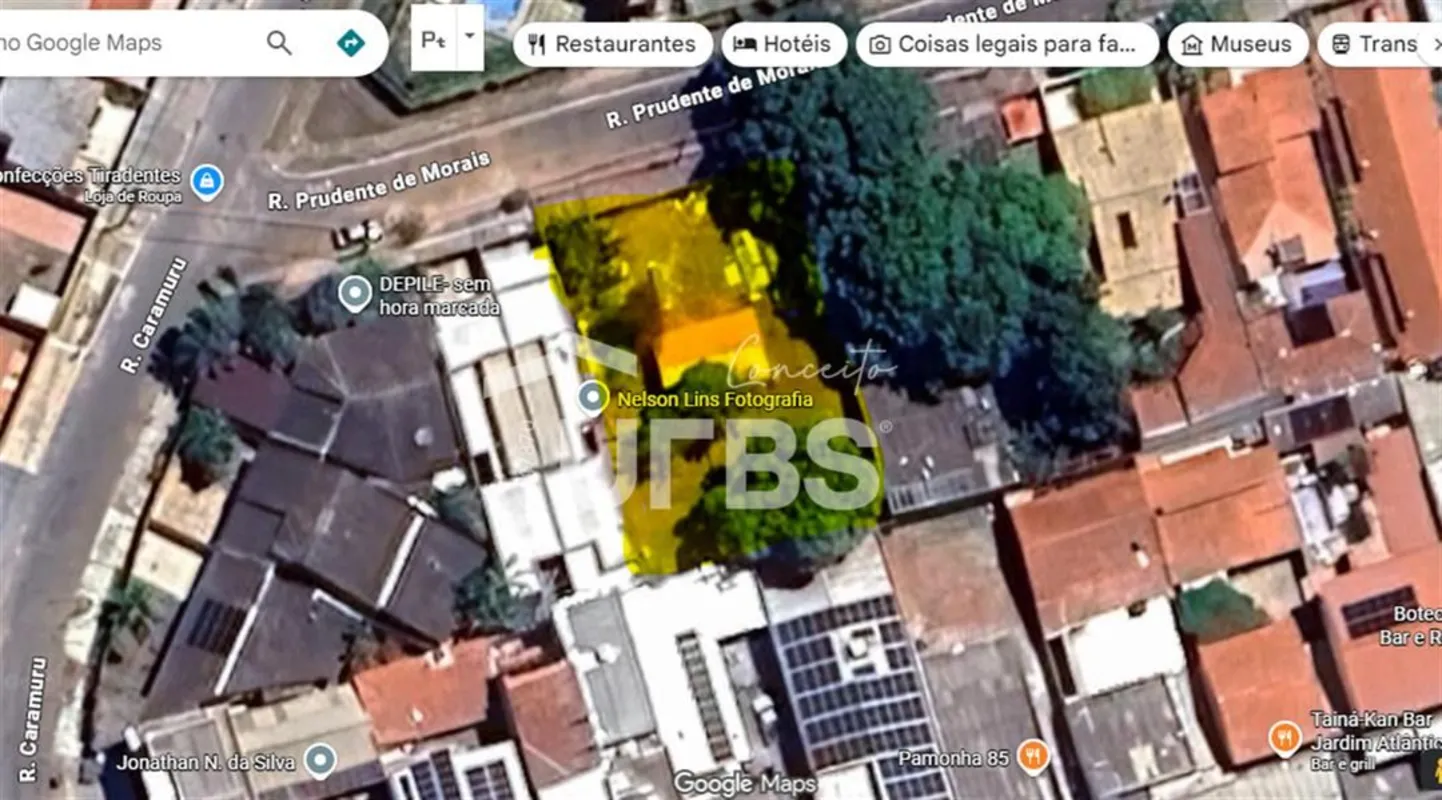This screenshot has width=1442, height=800.
Task: Open the DEPILE sem hora marcada pin
Action: click(x=355, y=294)
